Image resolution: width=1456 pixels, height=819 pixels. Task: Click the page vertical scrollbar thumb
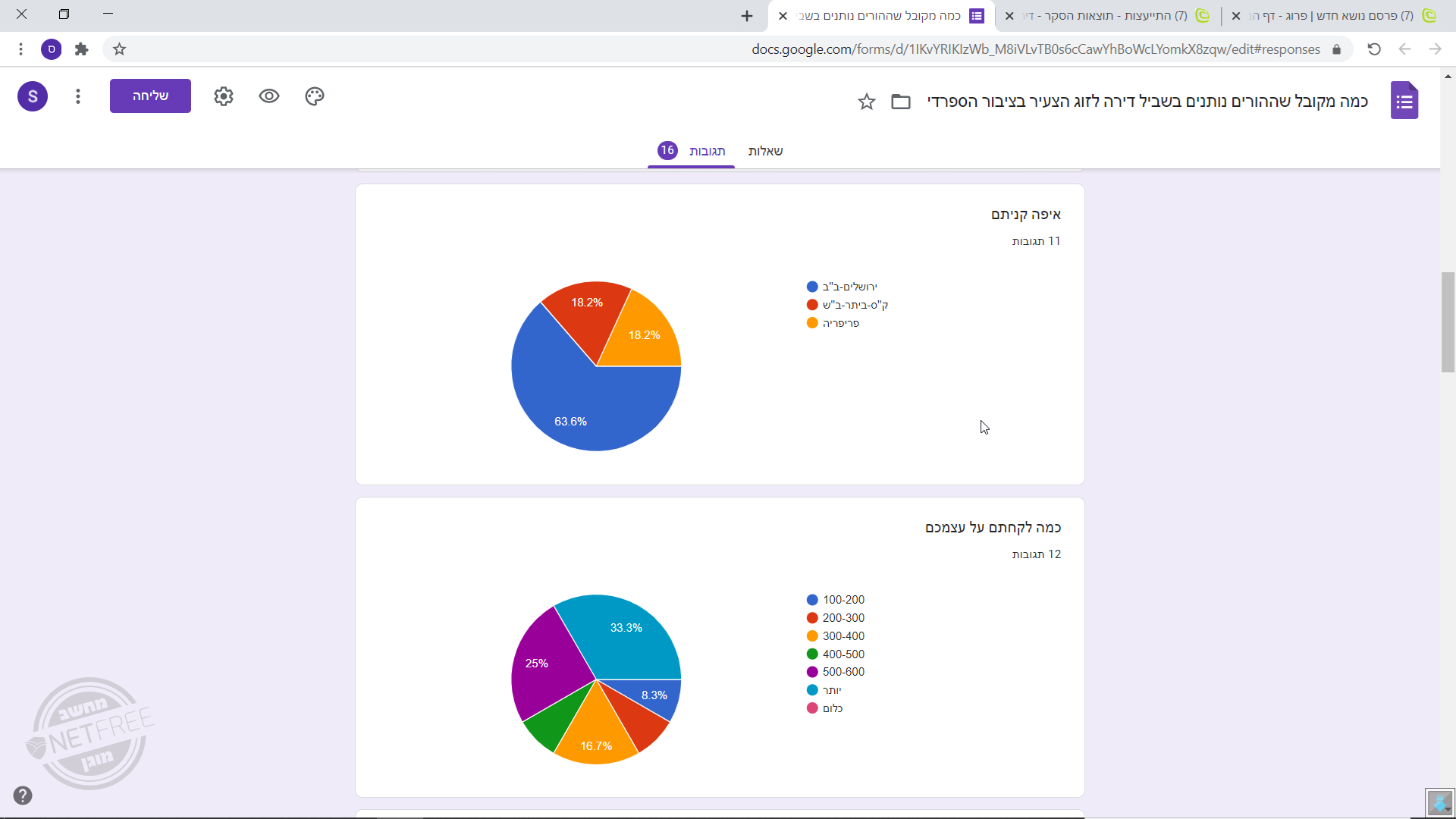pos(1448,322)
